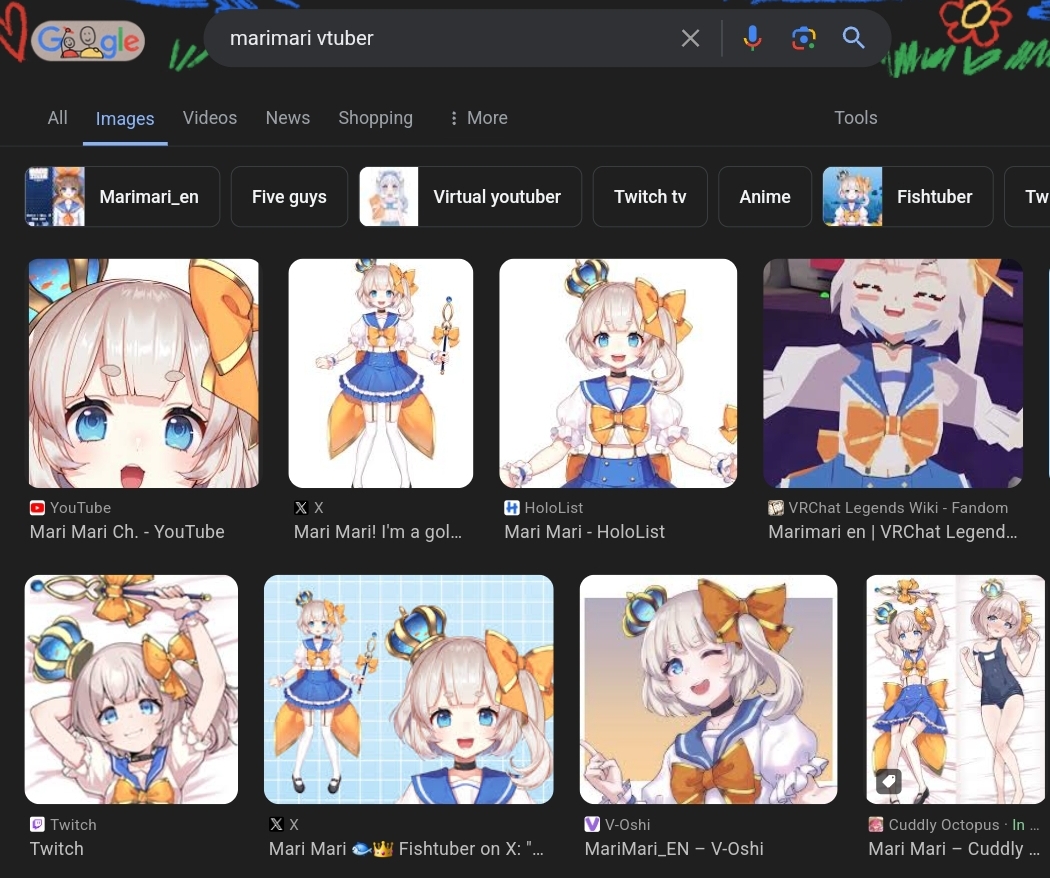The width and height of the screenshot is (1050, 878).
Task: Open the Google doodle logo
Action: [x=88, y=41]
